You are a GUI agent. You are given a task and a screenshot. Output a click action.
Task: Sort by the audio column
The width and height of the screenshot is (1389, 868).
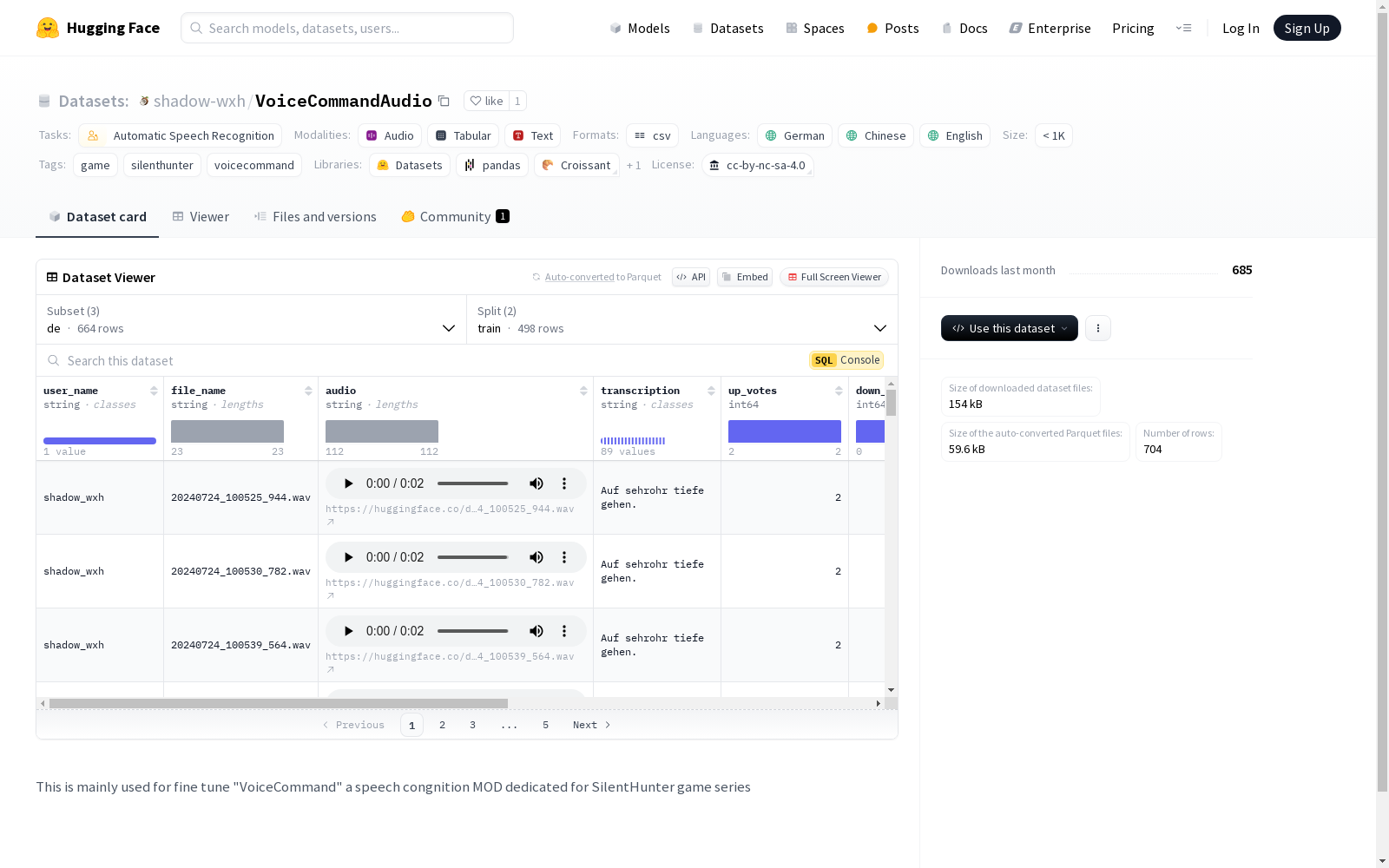click(583, 391)
